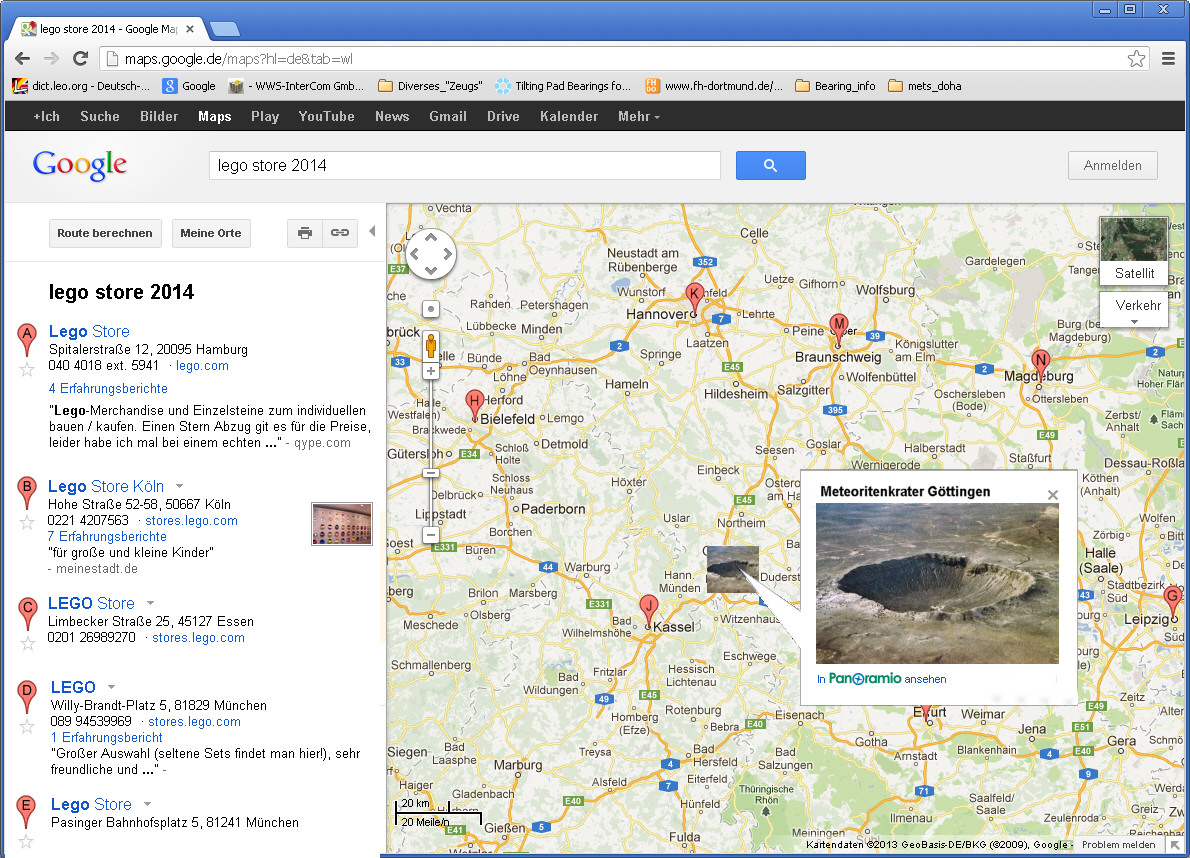Click the search box with lego store 2014
This screenshot has height=858, width=1190.
pos(464,165)
